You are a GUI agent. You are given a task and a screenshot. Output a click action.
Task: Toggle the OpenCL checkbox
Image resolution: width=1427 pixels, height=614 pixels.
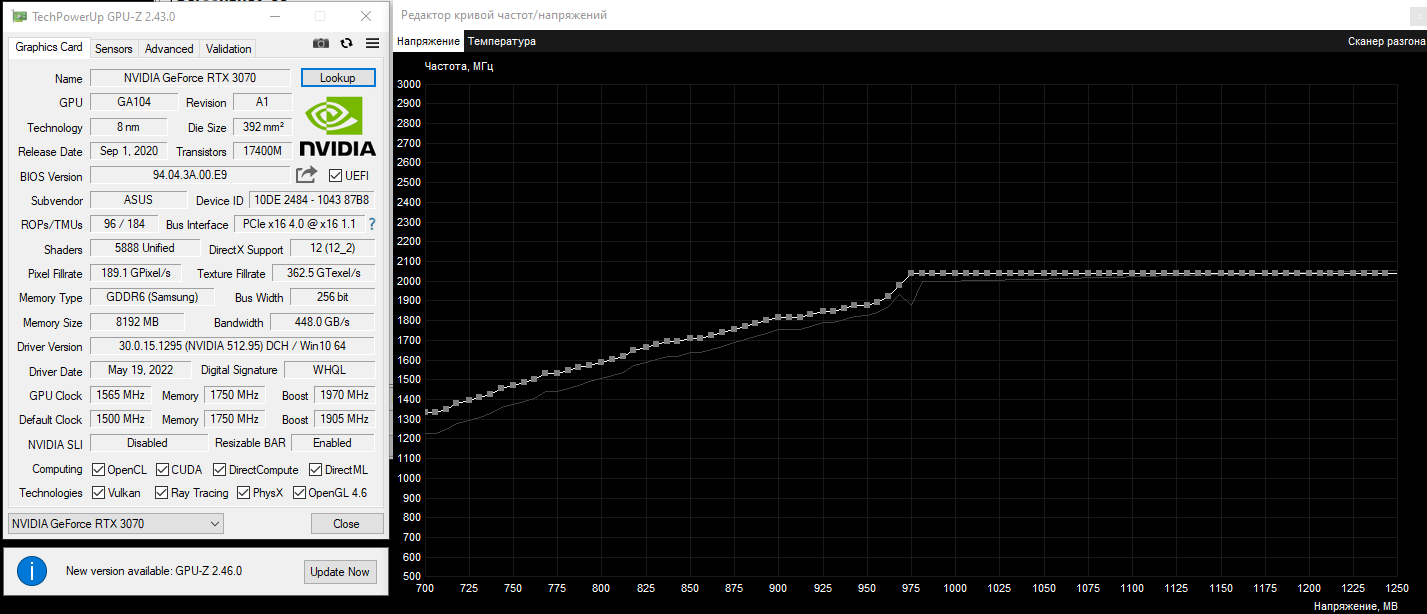pos(98,470)
